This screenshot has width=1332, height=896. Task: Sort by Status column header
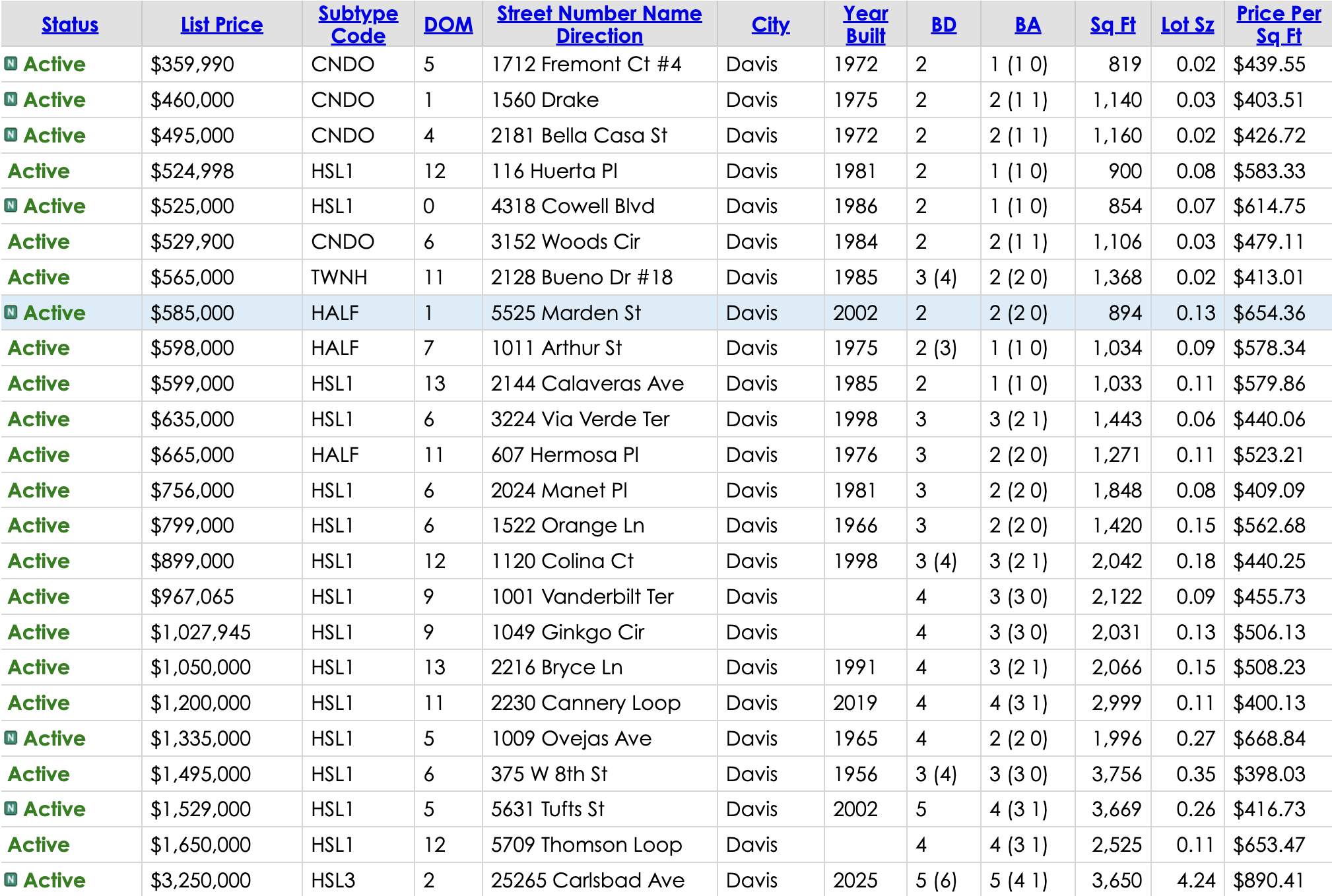(70, 24)
